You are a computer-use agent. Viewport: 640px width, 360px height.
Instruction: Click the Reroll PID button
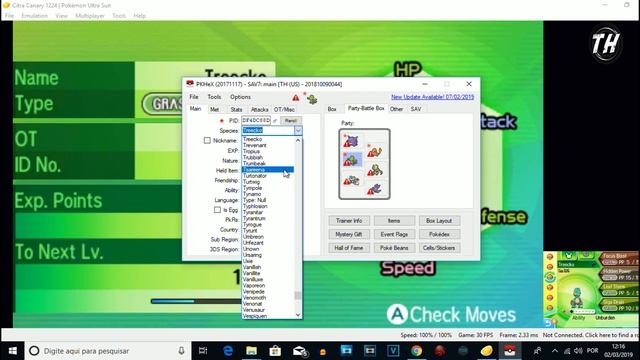pos(291,121)
